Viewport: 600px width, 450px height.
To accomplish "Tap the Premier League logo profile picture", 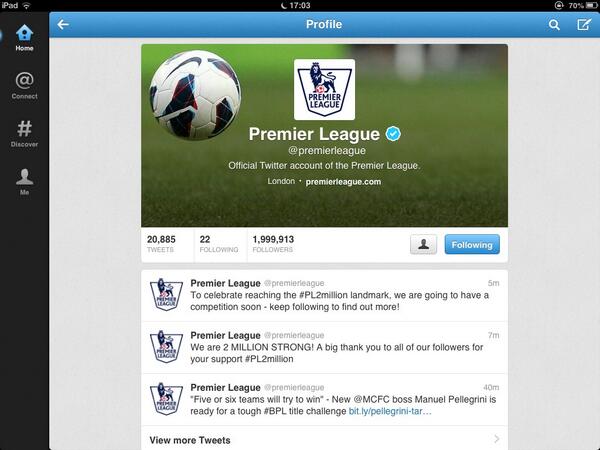I will pos(324,90).
